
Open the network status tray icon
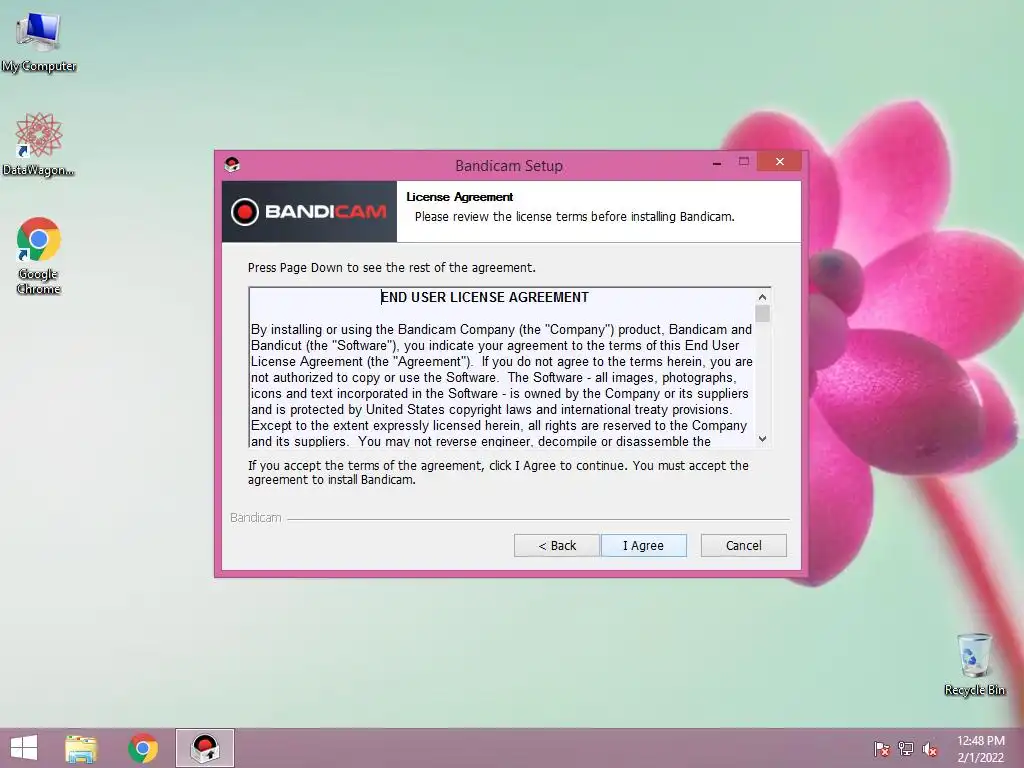click(x=906, y=749)
